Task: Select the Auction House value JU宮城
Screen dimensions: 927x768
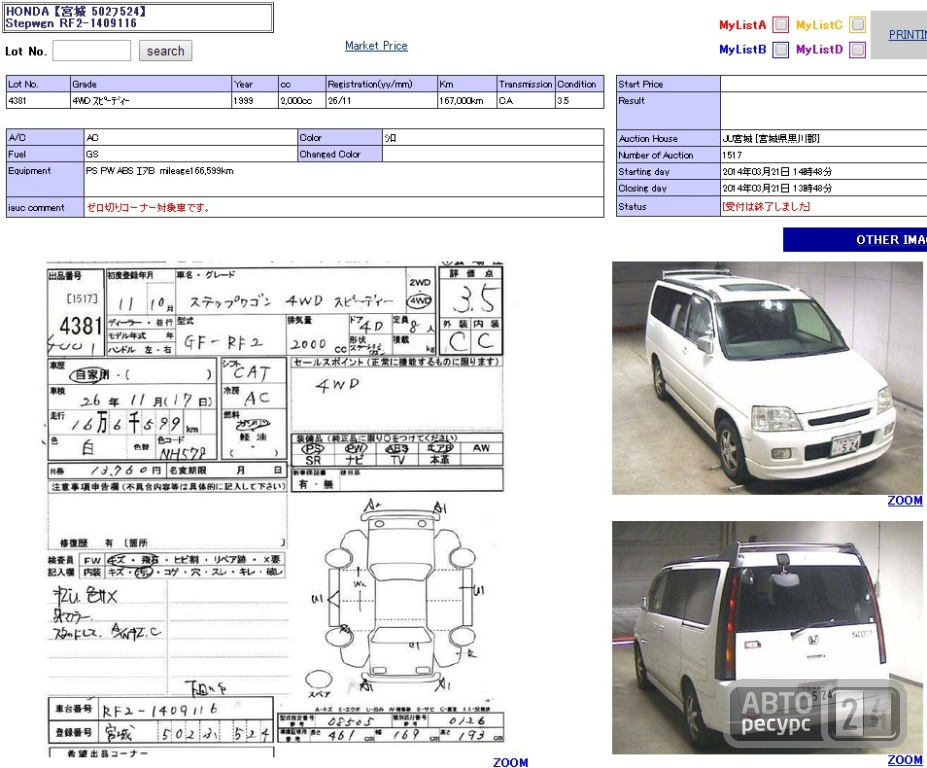Action: click(770, 138)
